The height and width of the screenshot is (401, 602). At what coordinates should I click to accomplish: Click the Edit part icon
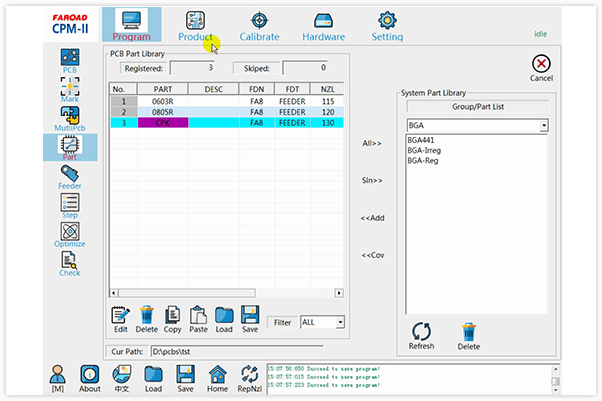pos(121,319)
